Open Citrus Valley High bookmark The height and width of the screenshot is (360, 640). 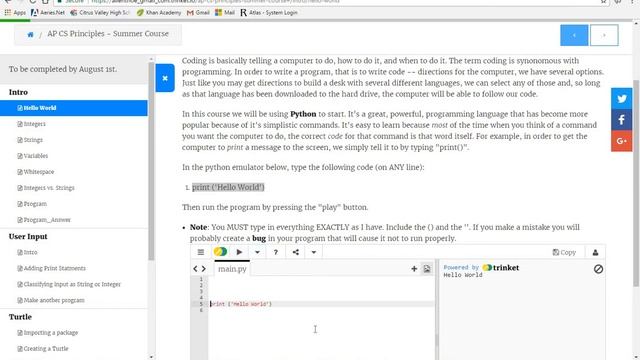(x=100, y=13)
